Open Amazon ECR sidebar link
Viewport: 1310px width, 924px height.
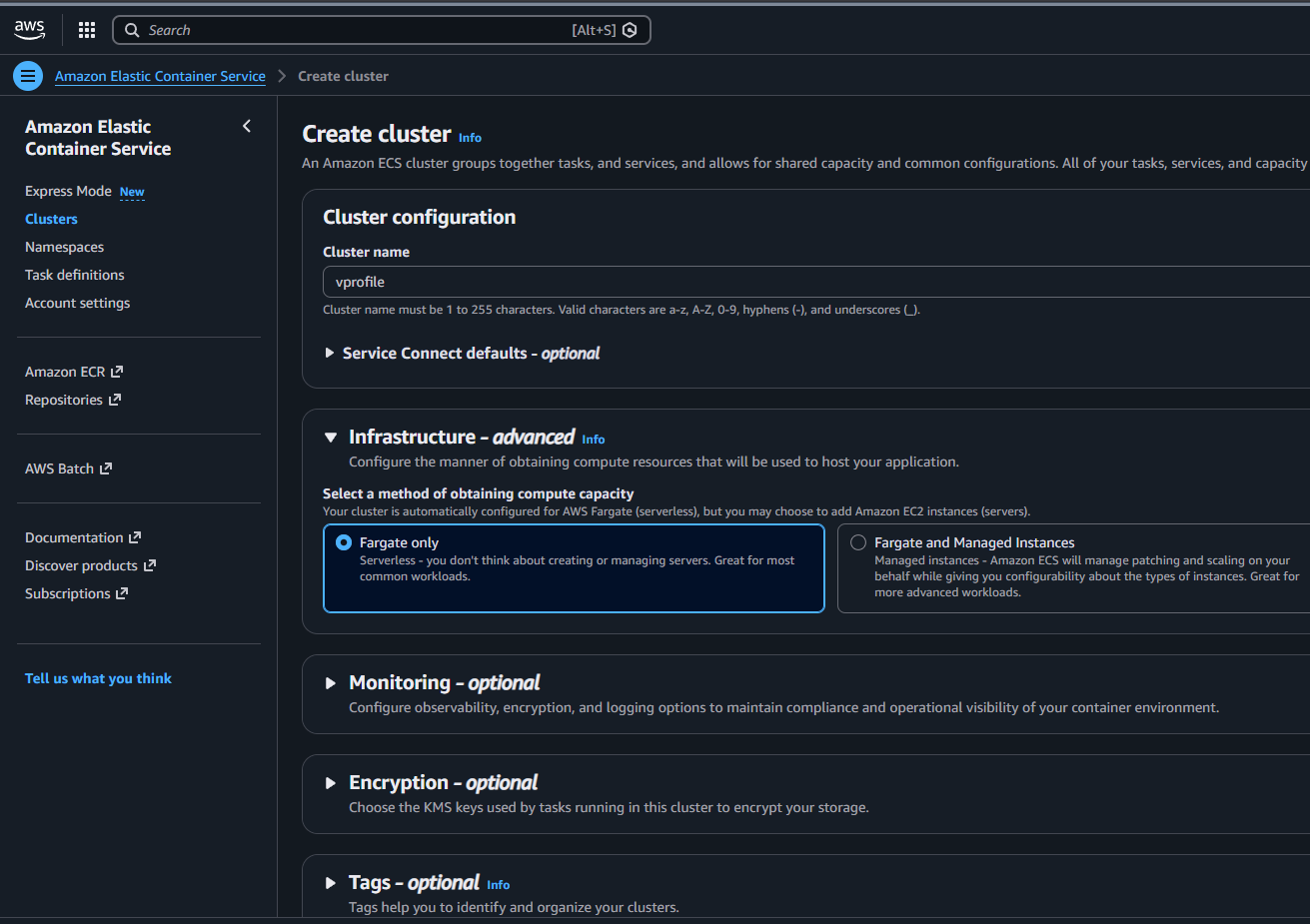[x=65, y=372]
